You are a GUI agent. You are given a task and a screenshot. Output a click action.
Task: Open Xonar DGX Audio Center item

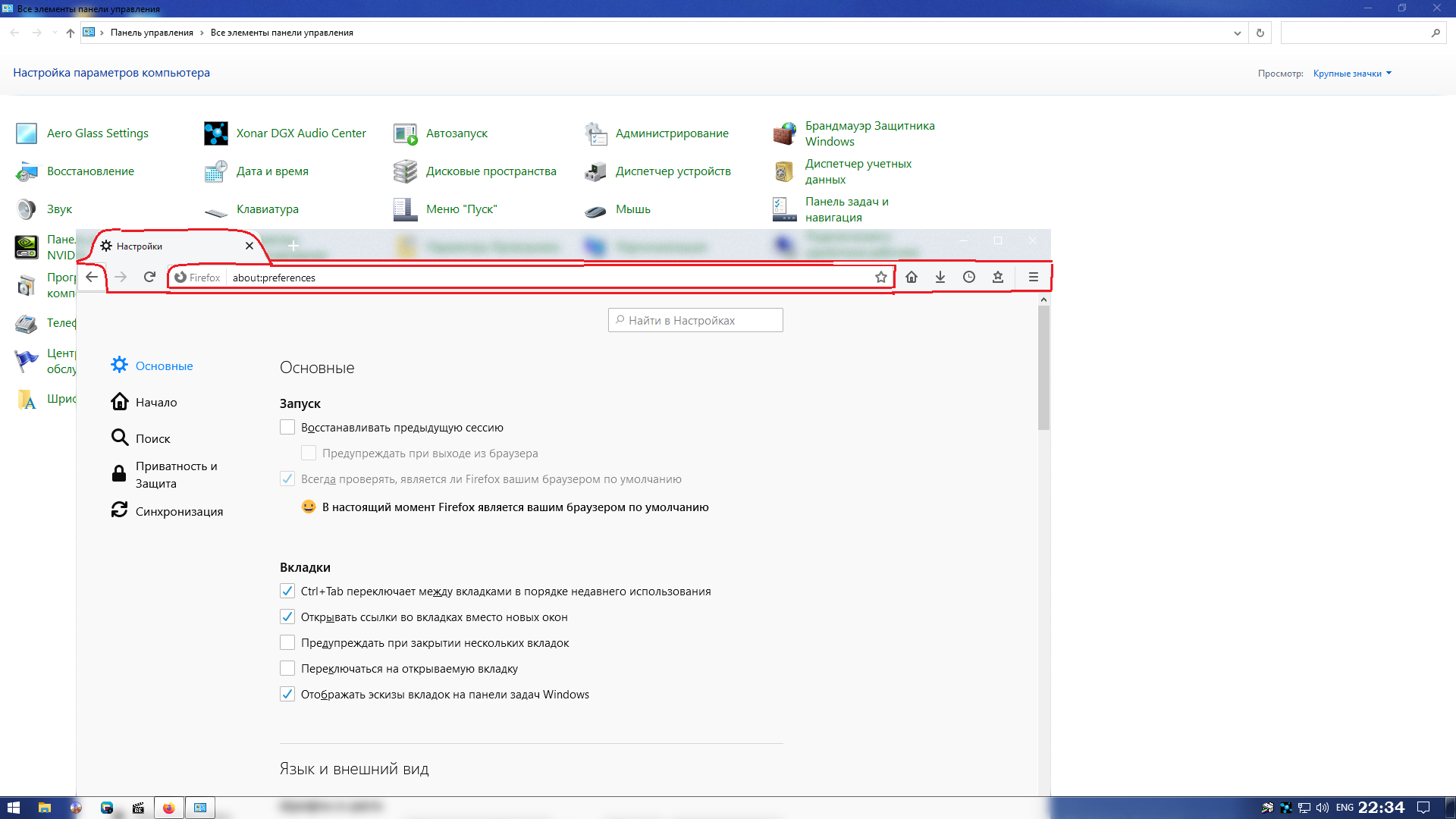285,133
